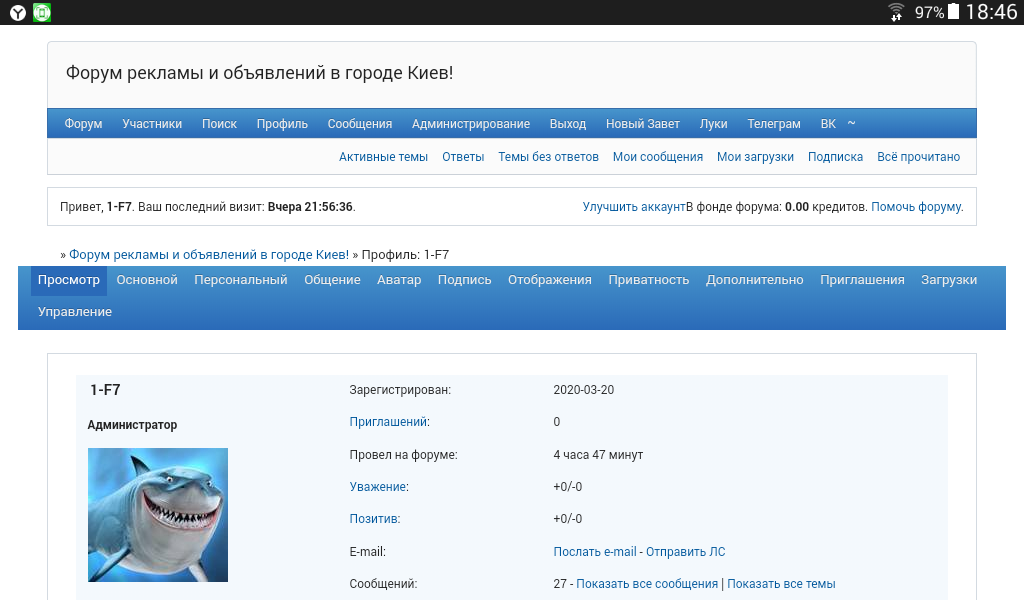
Task: Switch to the Приглашения tab
Action: pyautogui.click(x=862, y=280)
